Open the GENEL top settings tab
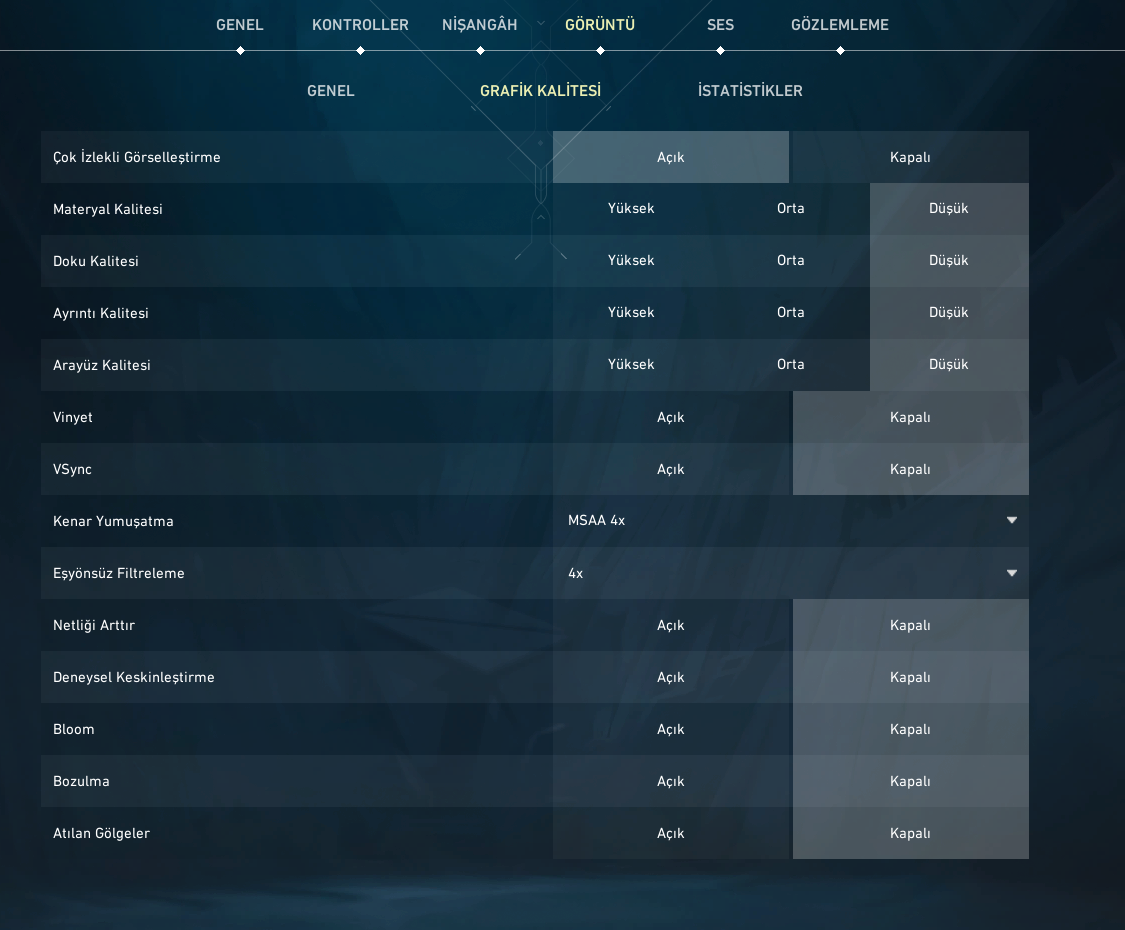Image resolution: width=1125 pixels, height=930 pixels. (x=240, y=25)
